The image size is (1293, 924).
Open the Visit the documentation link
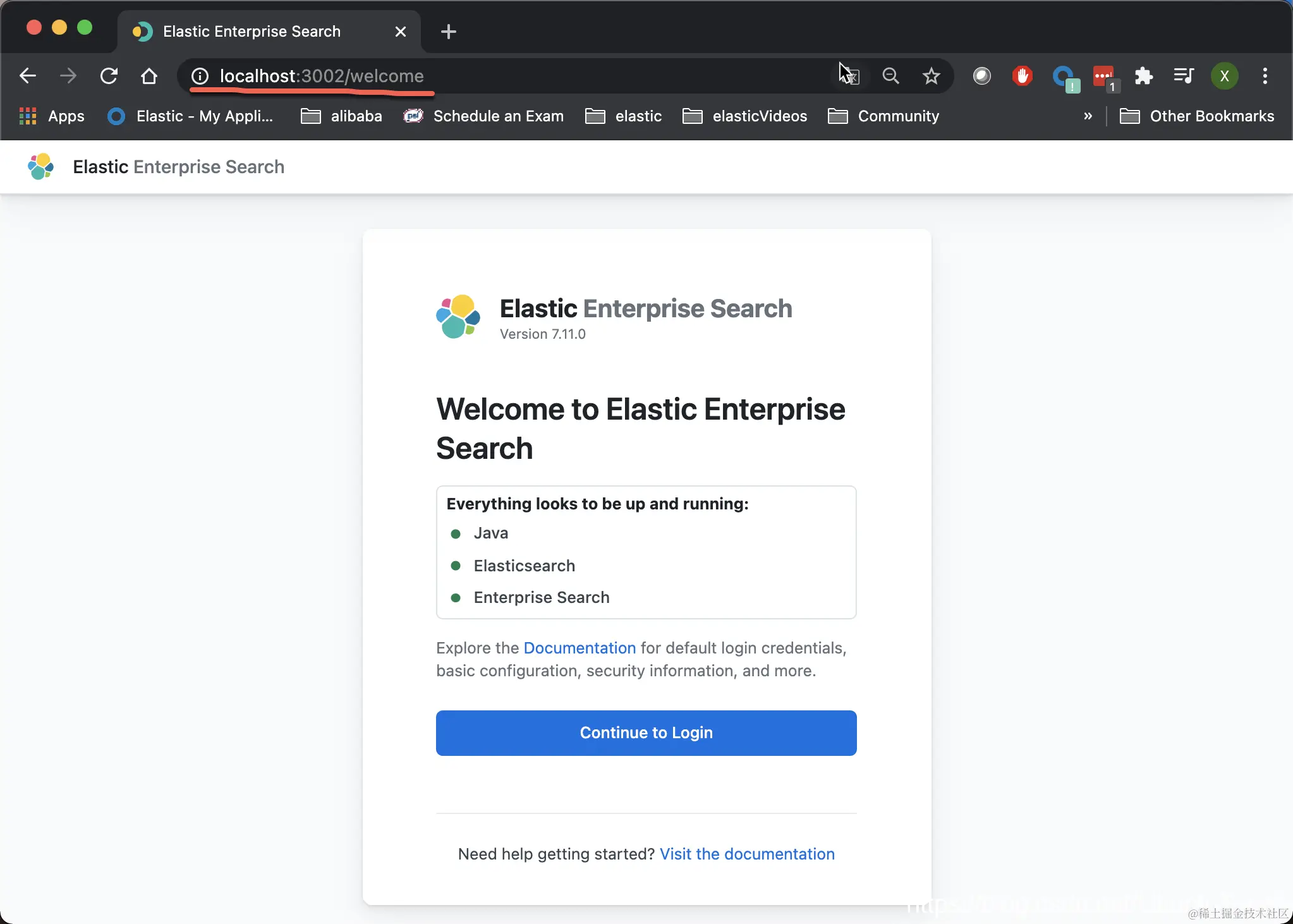[747, 854]
